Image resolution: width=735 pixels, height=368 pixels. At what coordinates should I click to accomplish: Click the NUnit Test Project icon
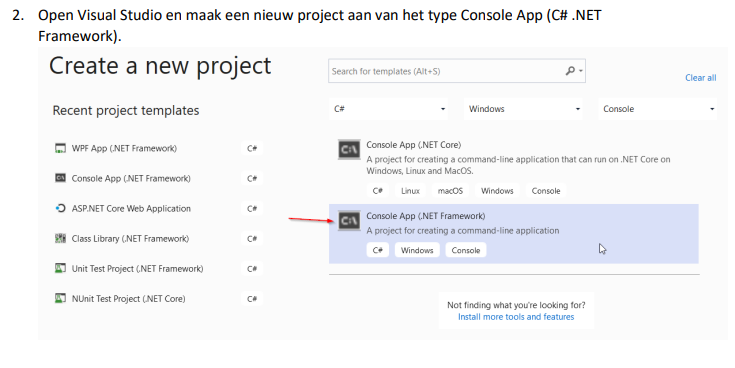pos(60,298)
